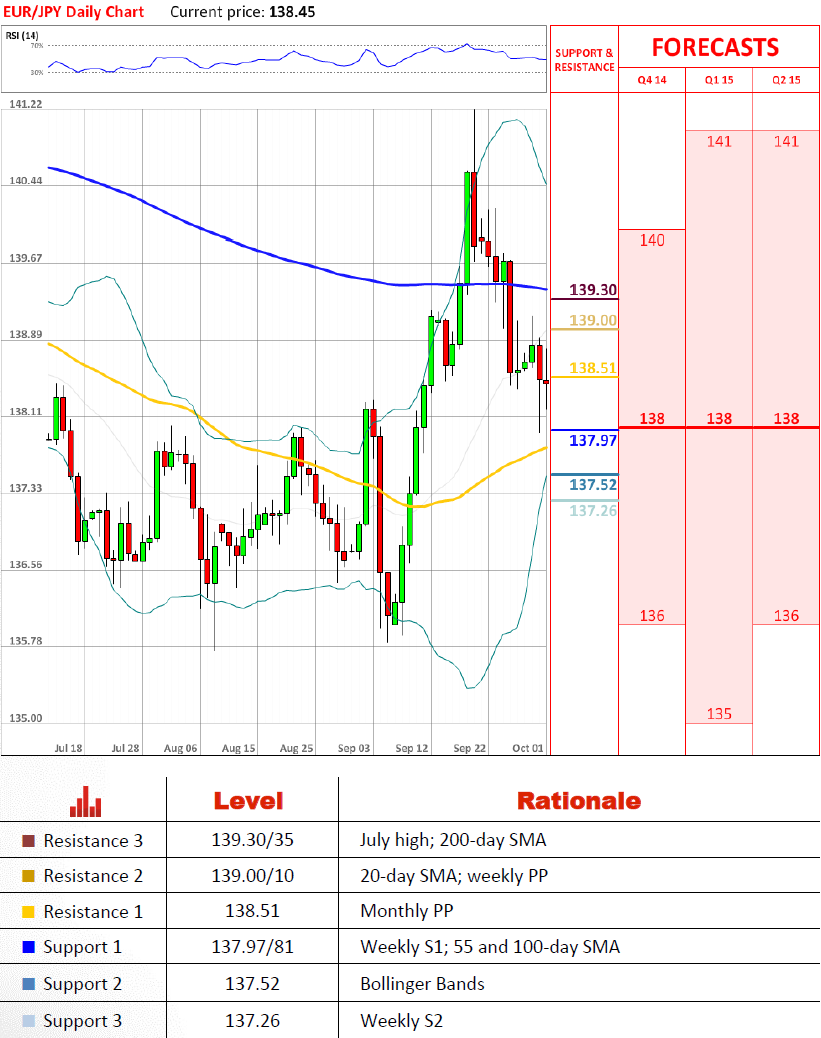Click the 'Q2 15' forecast column header

786,80
